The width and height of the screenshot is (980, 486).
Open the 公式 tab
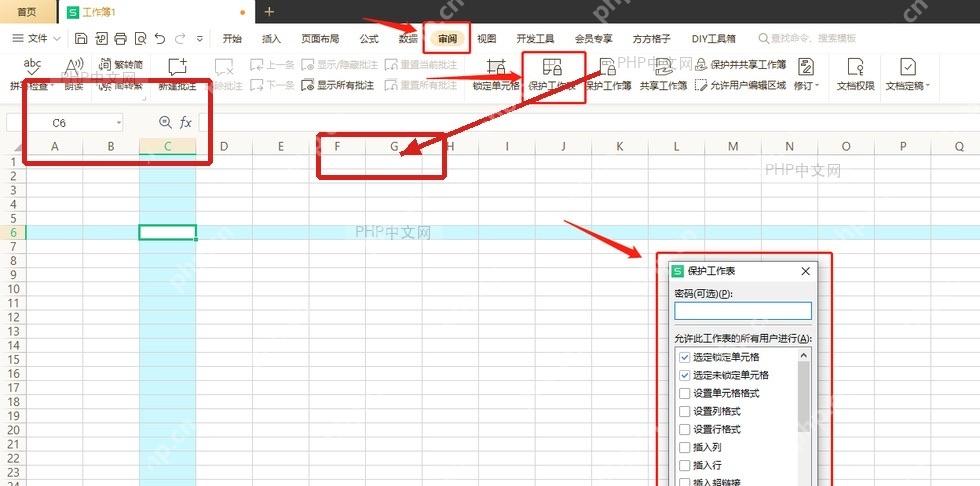(369, 39)
